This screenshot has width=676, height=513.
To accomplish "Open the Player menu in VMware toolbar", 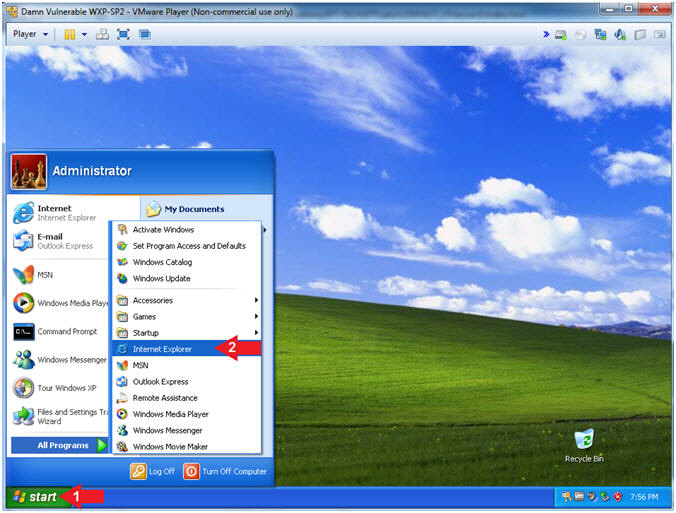I will point(30,34).
